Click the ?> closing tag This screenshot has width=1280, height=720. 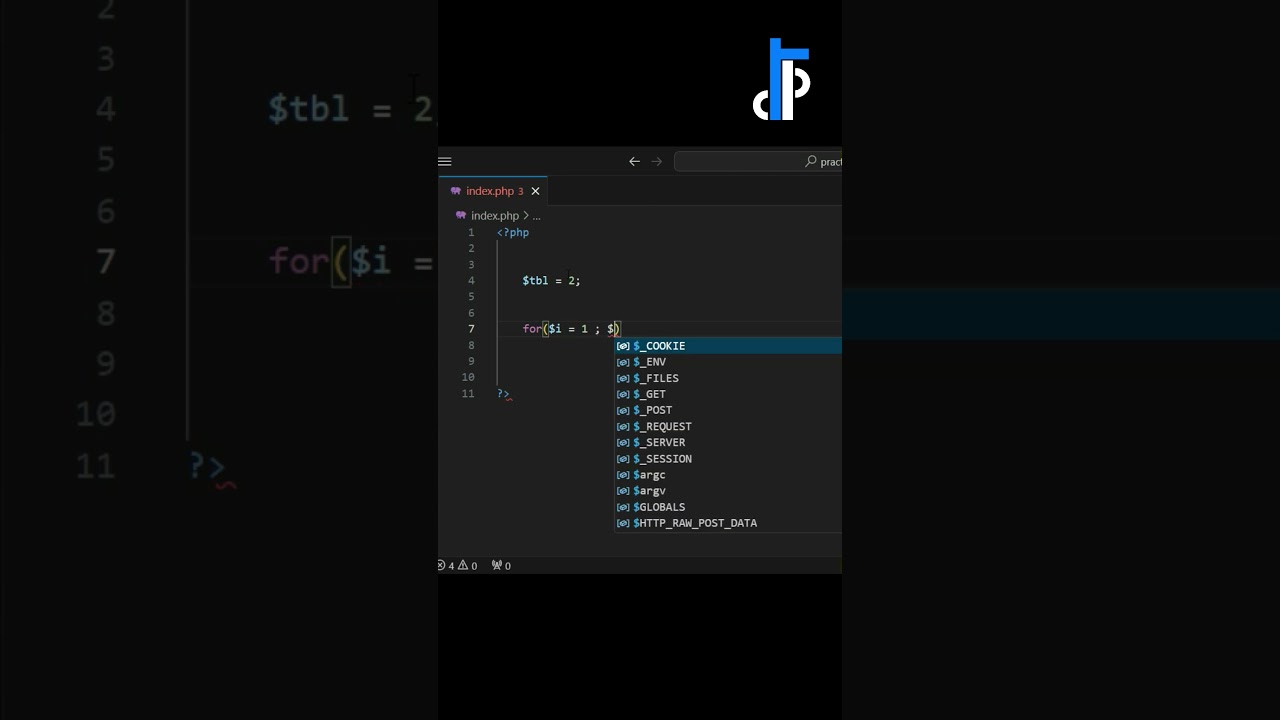click(503, 394)
